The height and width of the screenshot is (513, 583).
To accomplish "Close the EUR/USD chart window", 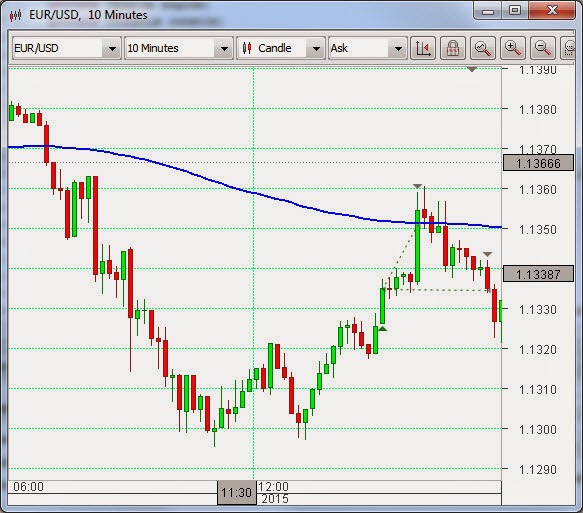I will [x=552, y=11].
